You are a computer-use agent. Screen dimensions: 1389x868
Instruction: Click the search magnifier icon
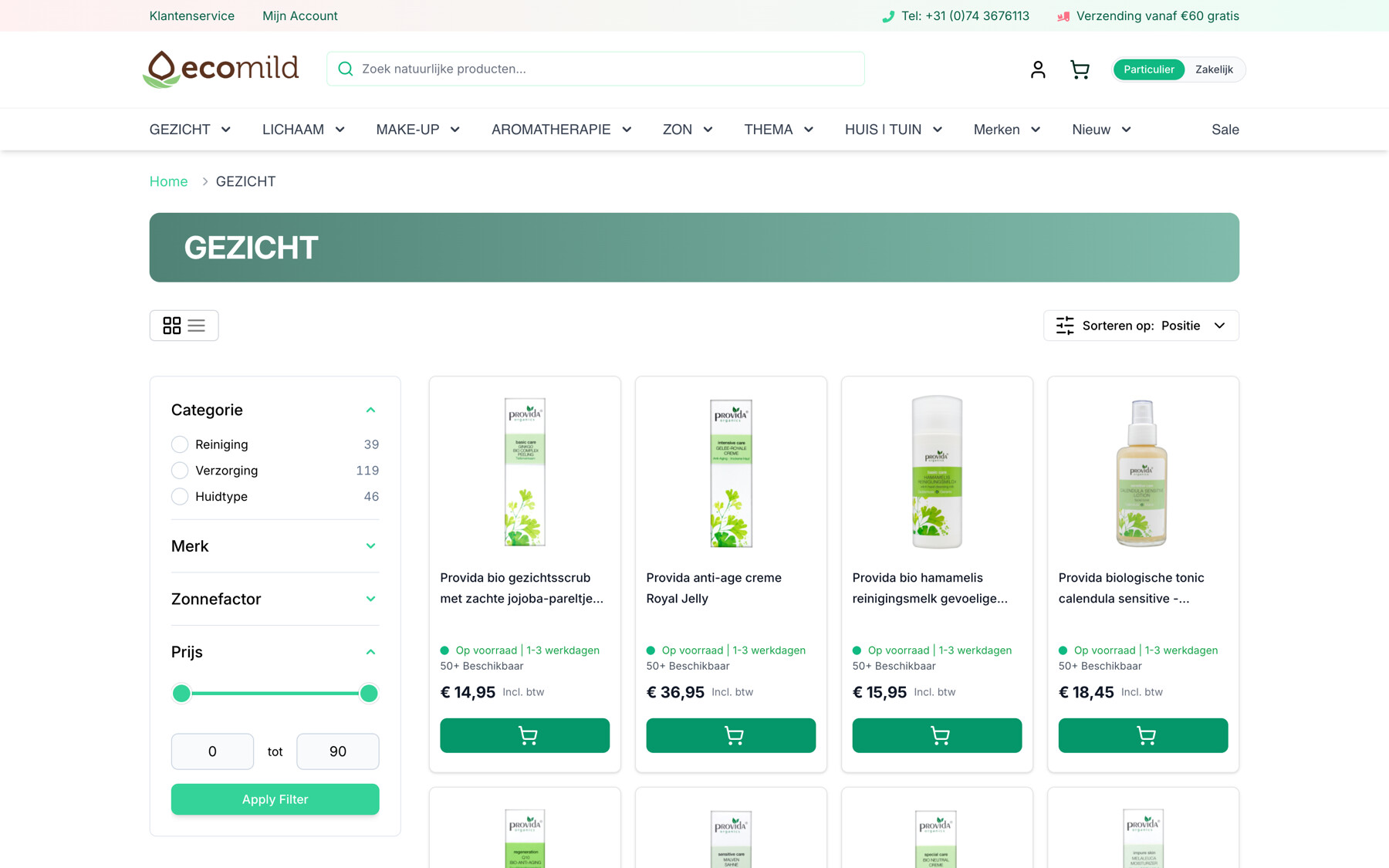coord(346,69)
